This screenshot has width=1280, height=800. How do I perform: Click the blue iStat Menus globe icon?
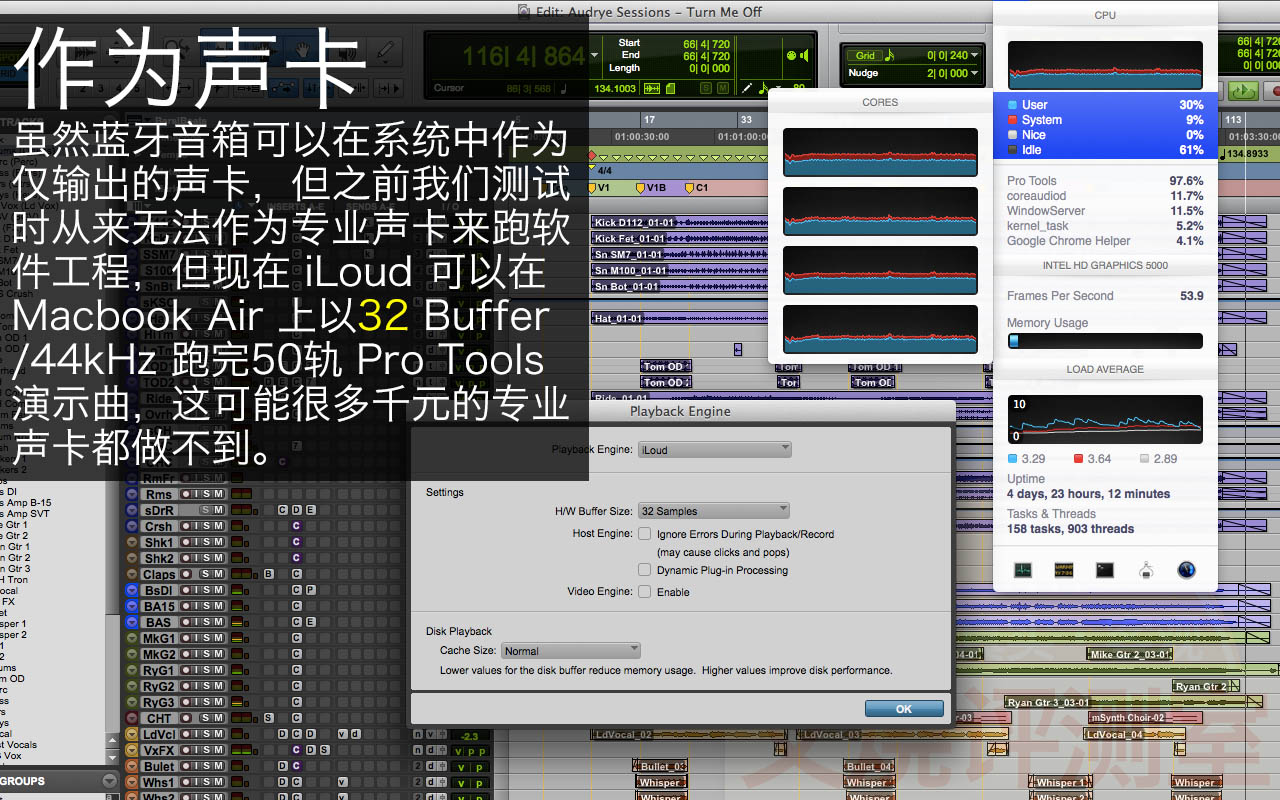1187,570
